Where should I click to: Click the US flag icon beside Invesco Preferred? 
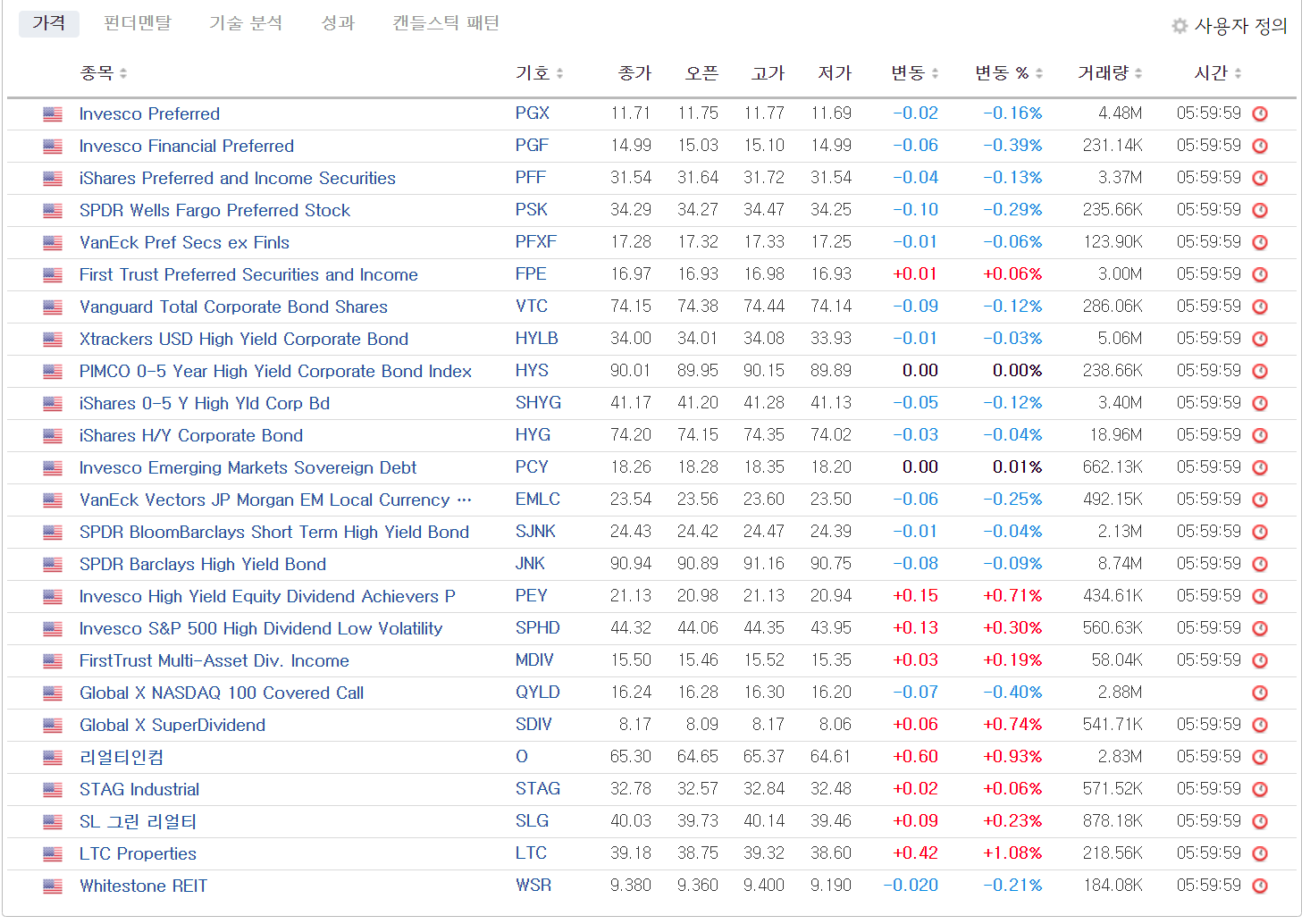(x=53, y=114)
